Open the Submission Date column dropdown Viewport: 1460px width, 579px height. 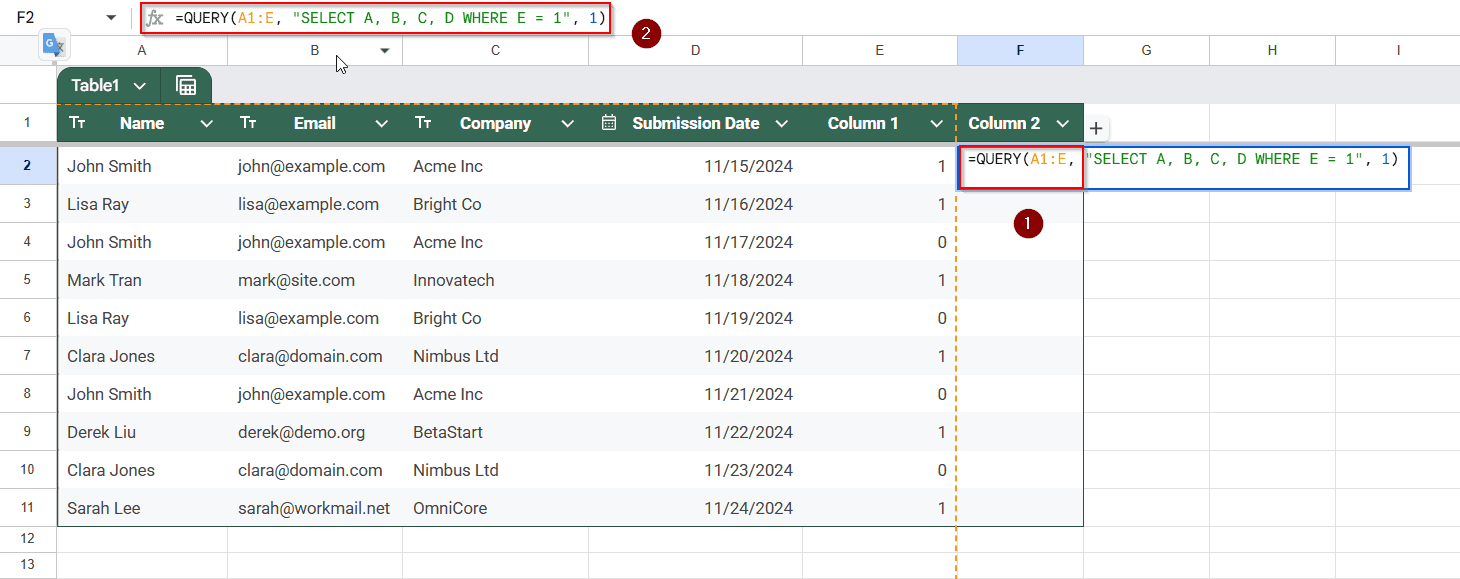(x=782, y=124)
